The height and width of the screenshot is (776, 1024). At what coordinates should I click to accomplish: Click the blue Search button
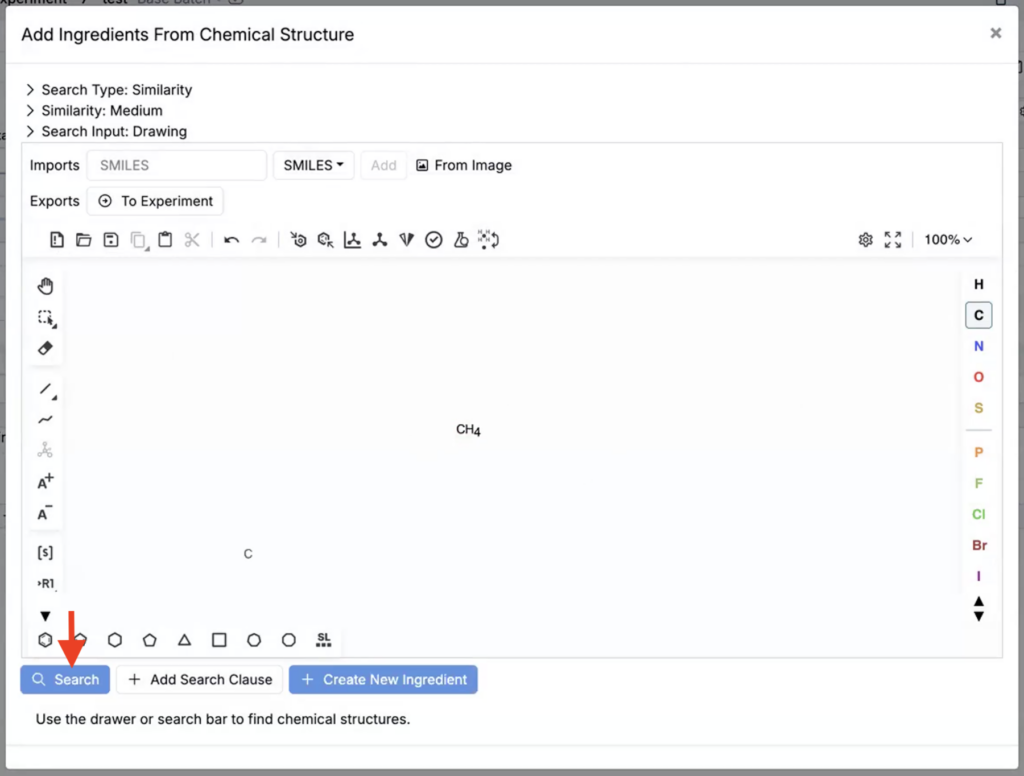[x=66, y=680]
